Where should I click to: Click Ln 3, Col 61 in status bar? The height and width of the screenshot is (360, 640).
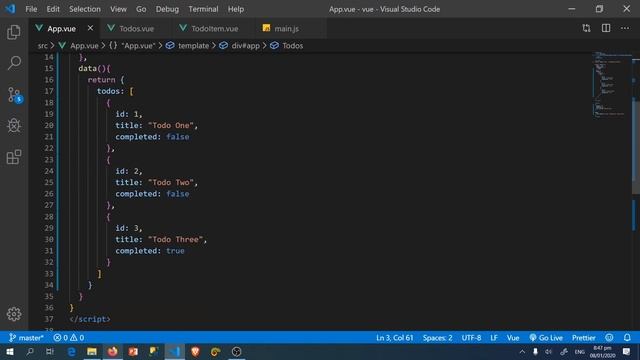click(x=395, y=338)
